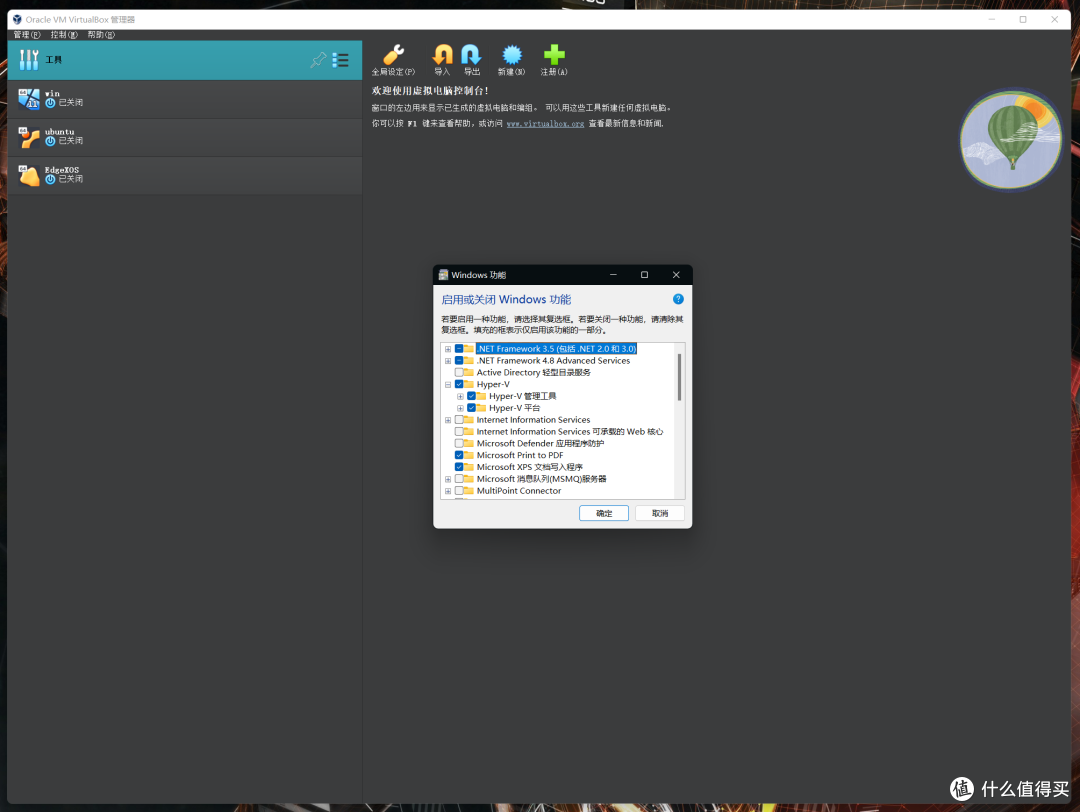Screen dimensions: 1080x812
Task: Expand the Hyper-V 管理工具 node
Action: point(460,397)
